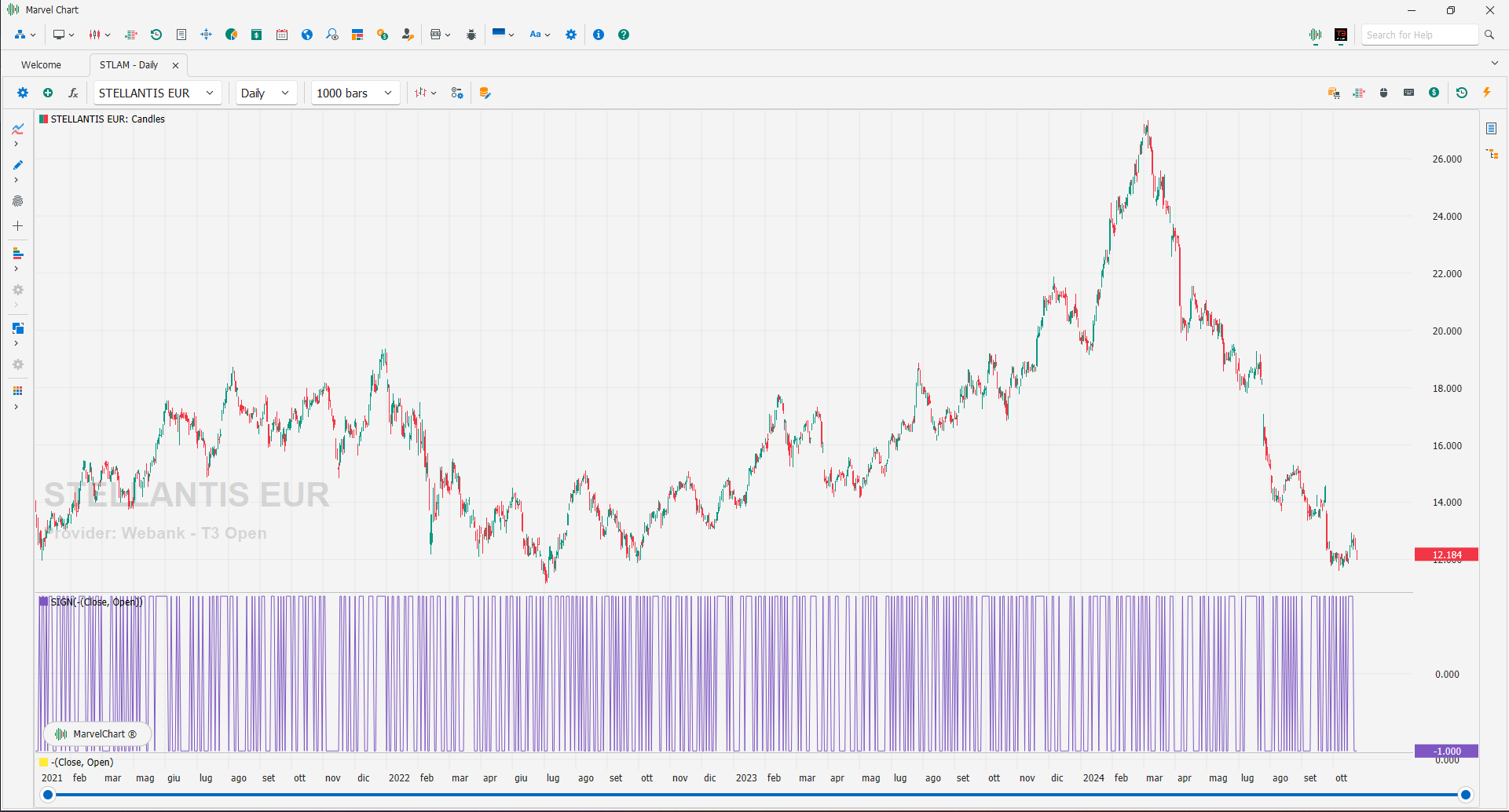Select the plus crosshair tool

[17, 226]
